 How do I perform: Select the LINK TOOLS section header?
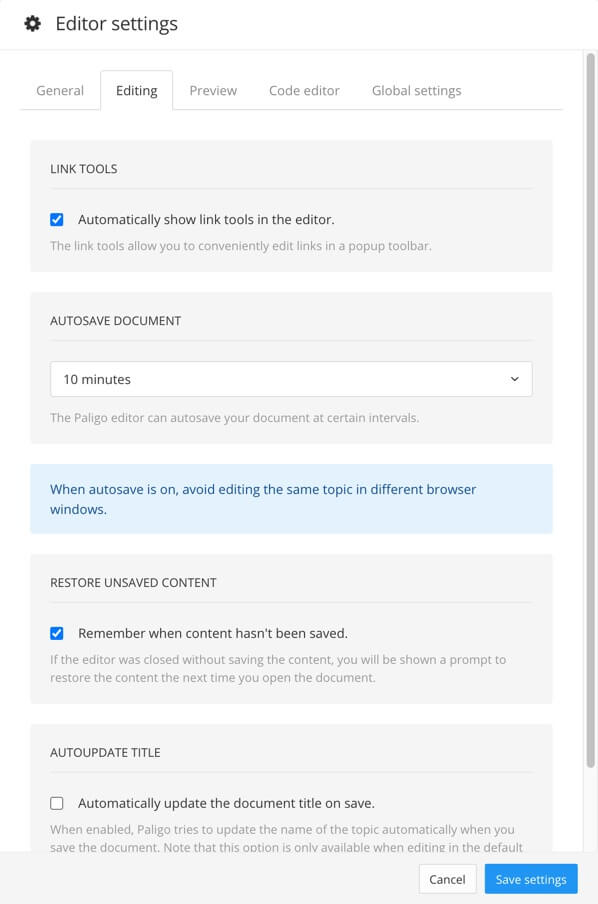(x=83, y=168)
